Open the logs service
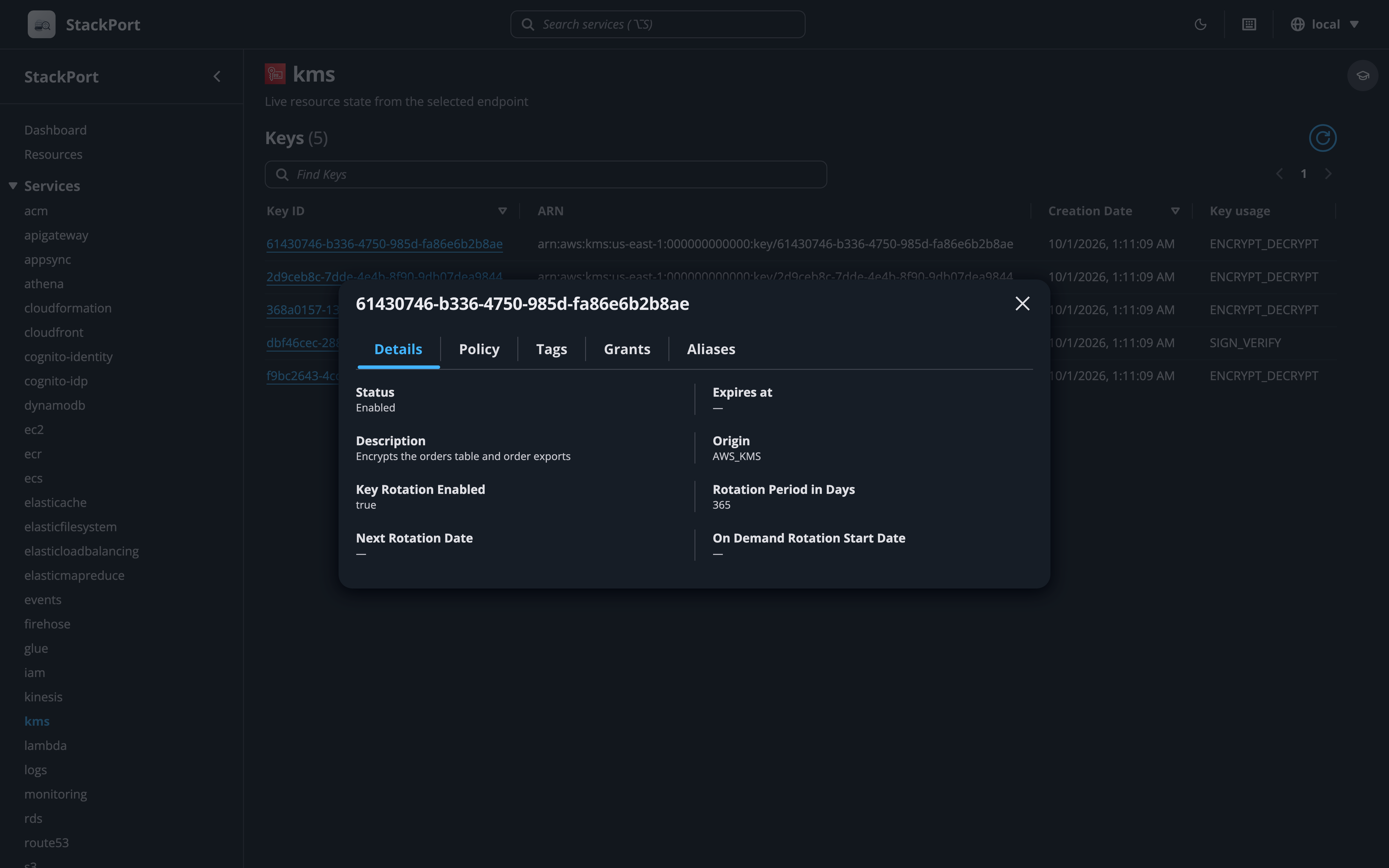Screen dimensions: 1389x868 pos(36,770)
